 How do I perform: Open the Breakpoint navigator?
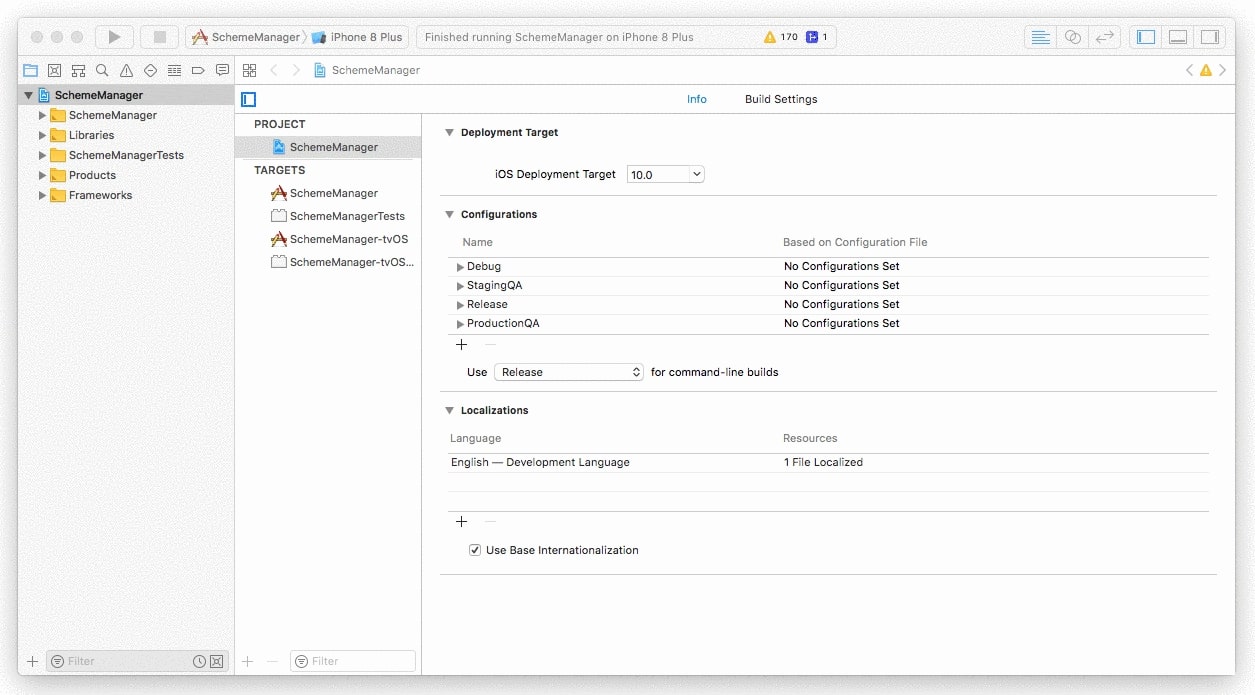click(x=198, y=70)
